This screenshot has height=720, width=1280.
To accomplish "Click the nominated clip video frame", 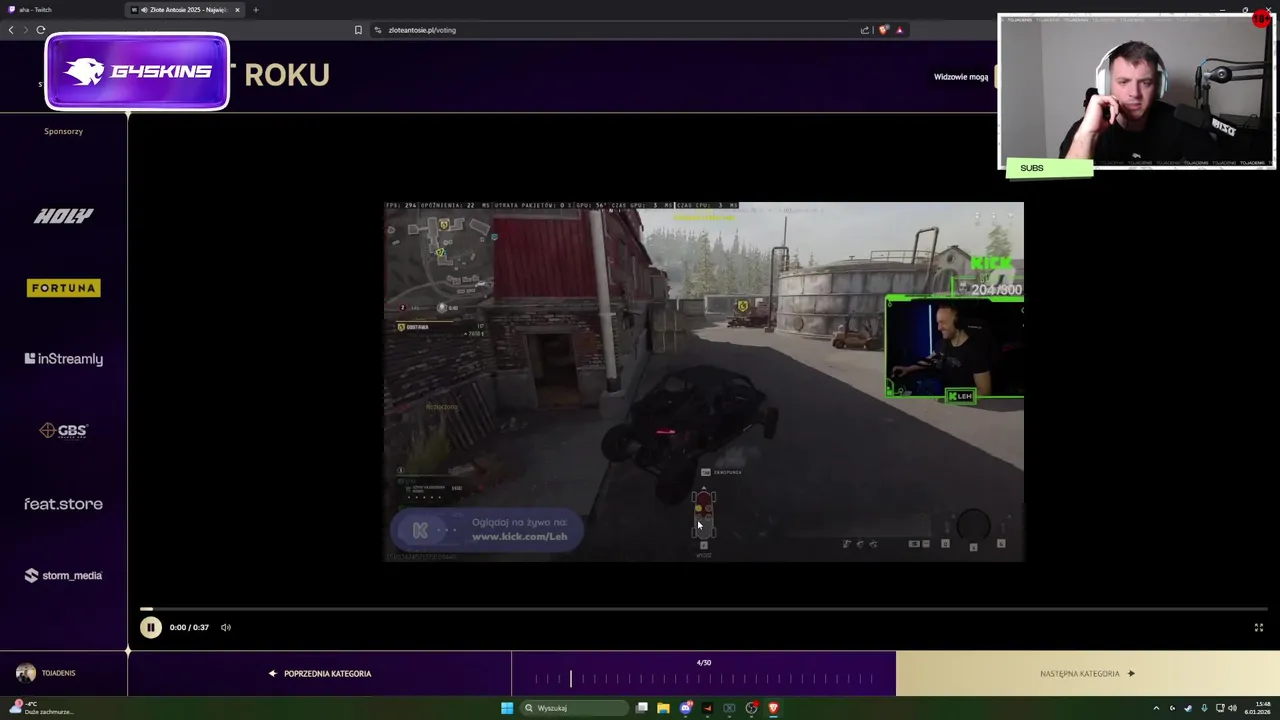I will [704, 381].
